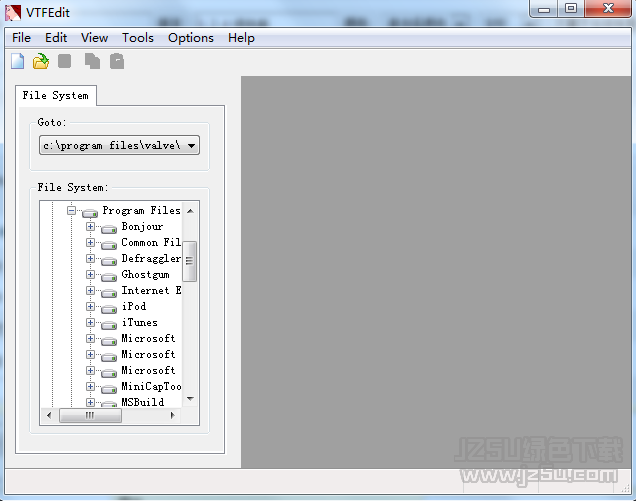
Task: Expand the Bonjour folder node
Action: pyautogui.click(x=90, y=226)
